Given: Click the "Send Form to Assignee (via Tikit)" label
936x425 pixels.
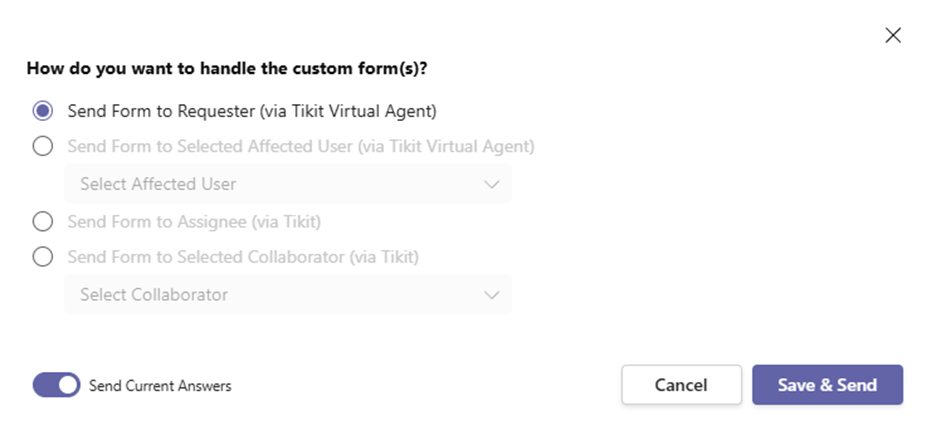Looking at the screenshot, I should click(194, 221).
